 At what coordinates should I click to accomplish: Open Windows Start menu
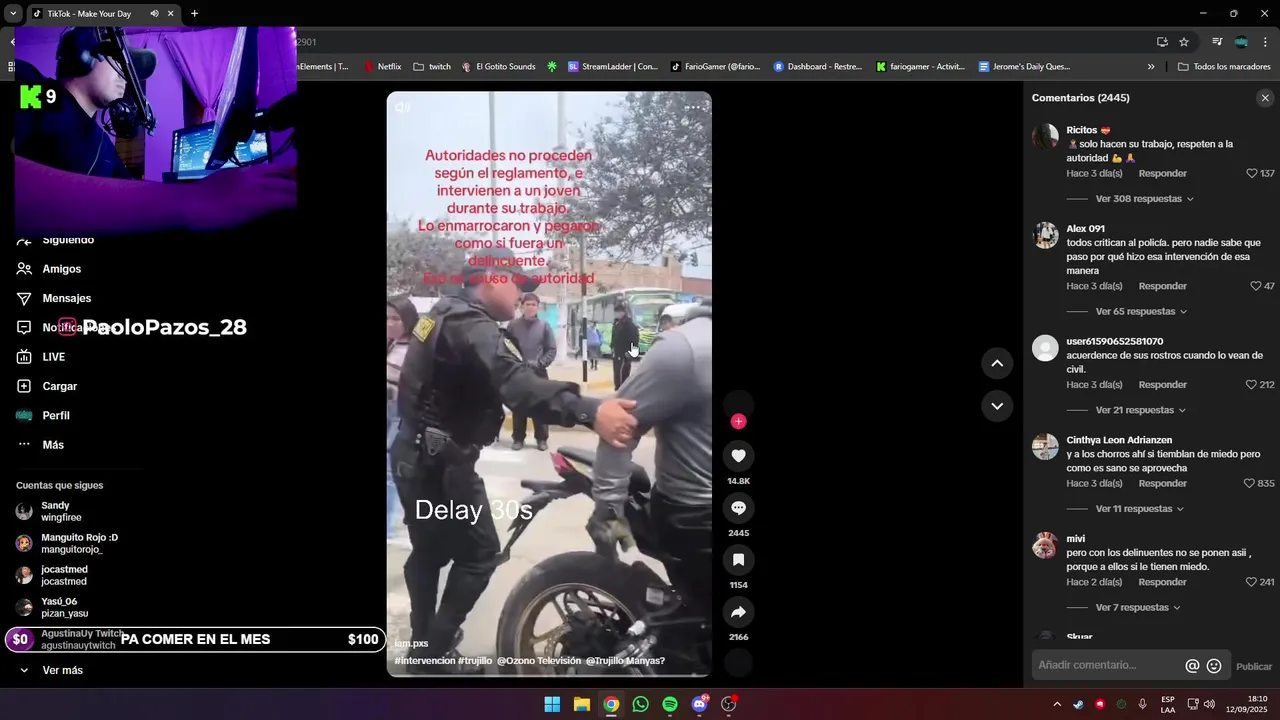(552, 704)
